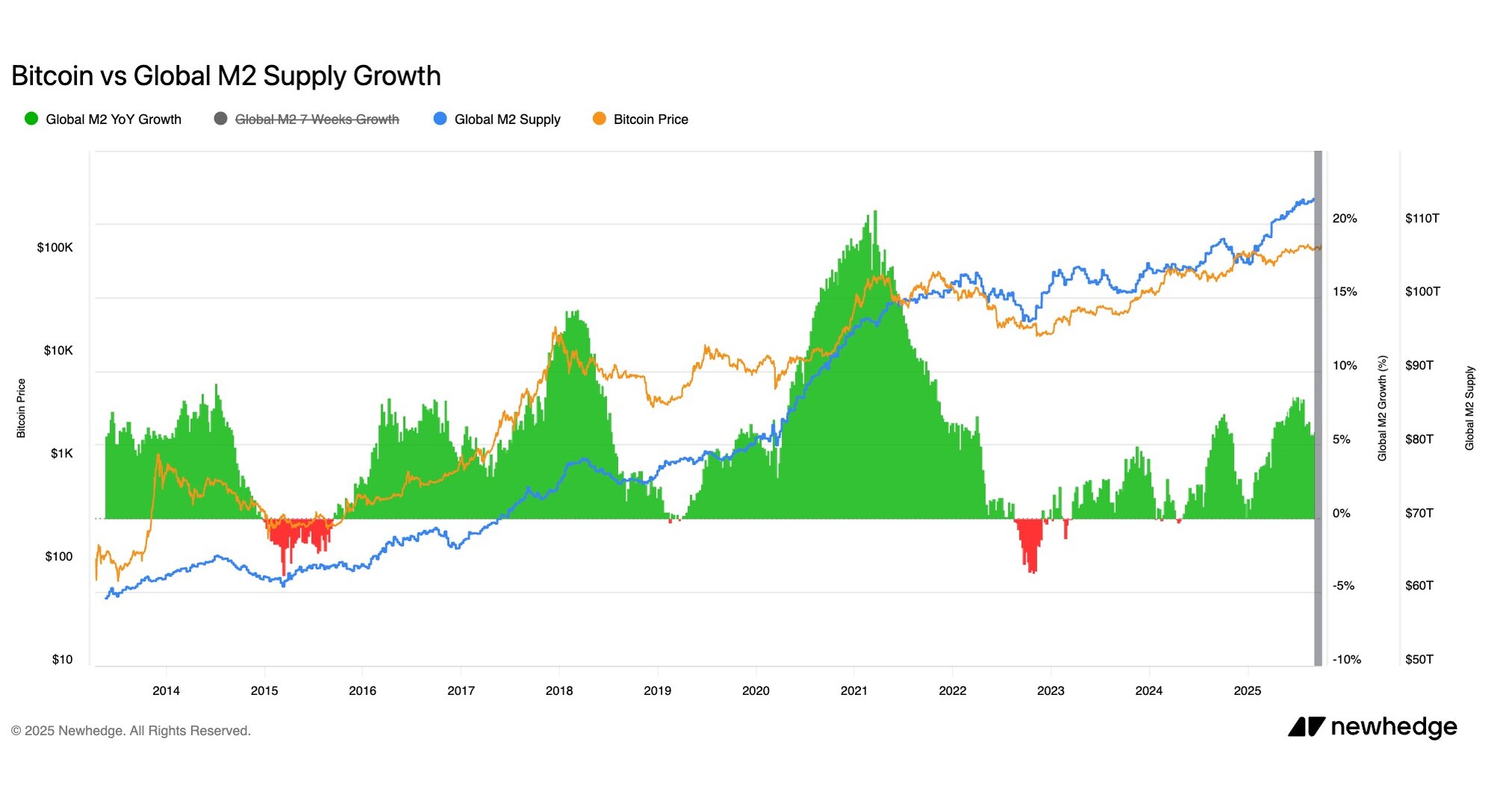Click the 20% tick on the M2 Growth axis
This screenshot has height=792, width=1512.
[x=1345, y=219]
